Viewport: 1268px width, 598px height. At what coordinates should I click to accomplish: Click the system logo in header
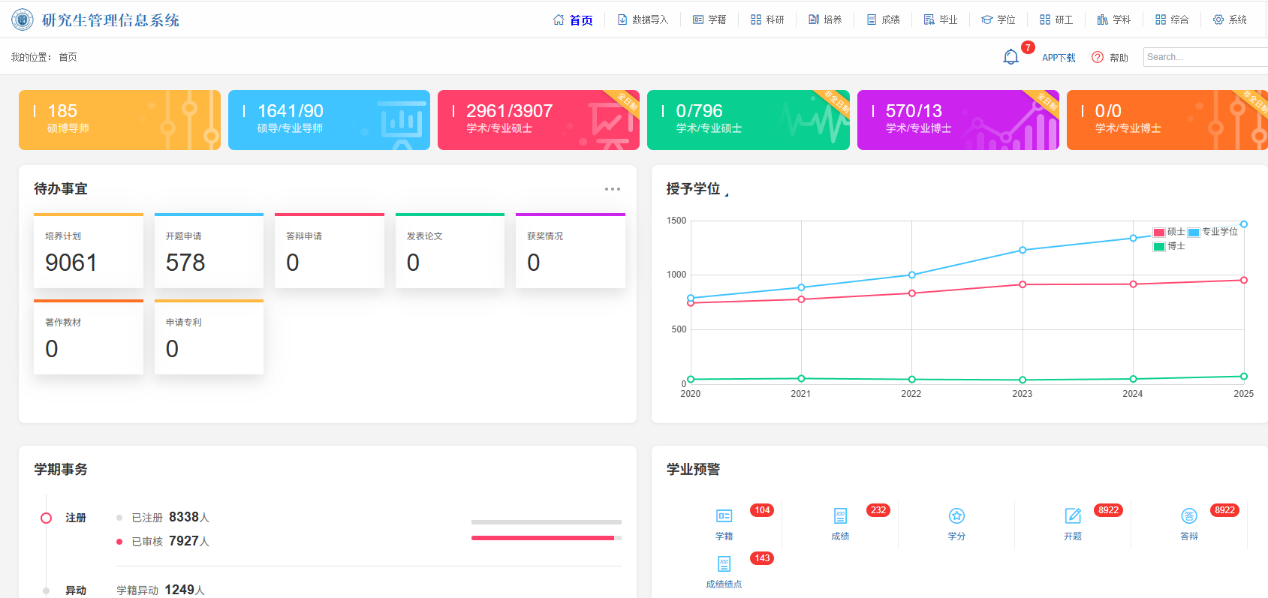click(21, 19)
